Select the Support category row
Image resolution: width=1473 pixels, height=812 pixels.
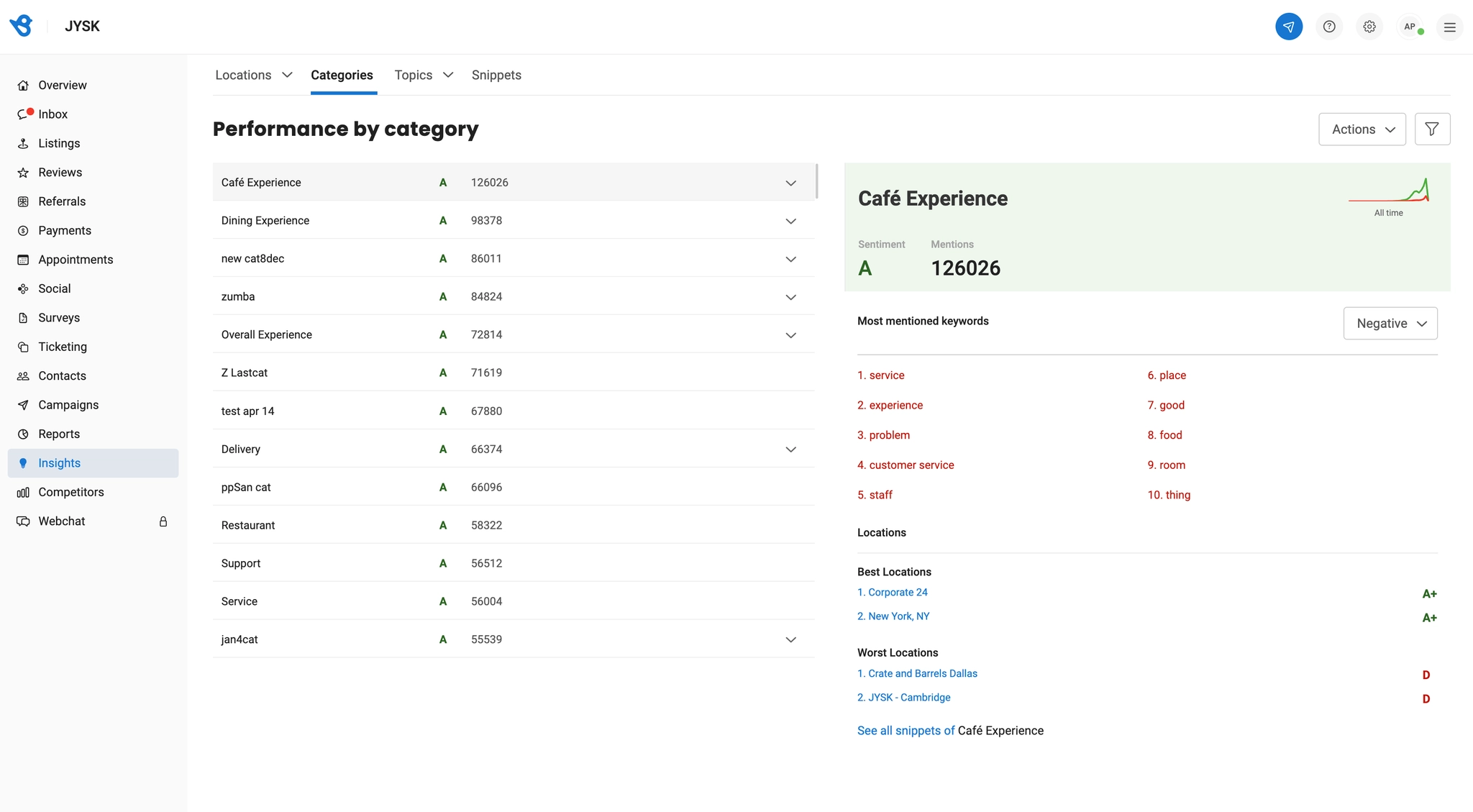514,563
